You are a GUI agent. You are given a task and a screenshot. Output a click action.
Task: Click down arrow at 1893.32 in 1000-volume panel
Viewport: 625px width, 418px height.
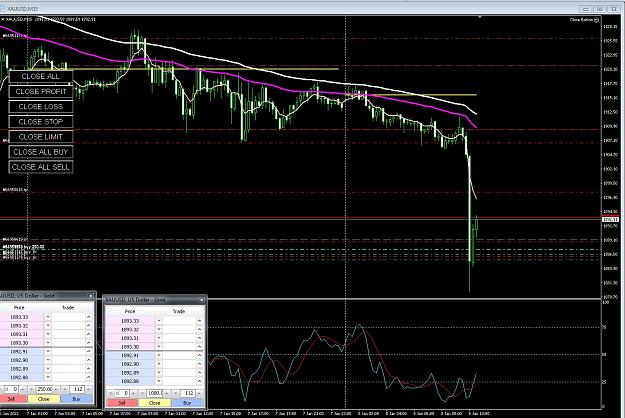(x=159, y=330)
